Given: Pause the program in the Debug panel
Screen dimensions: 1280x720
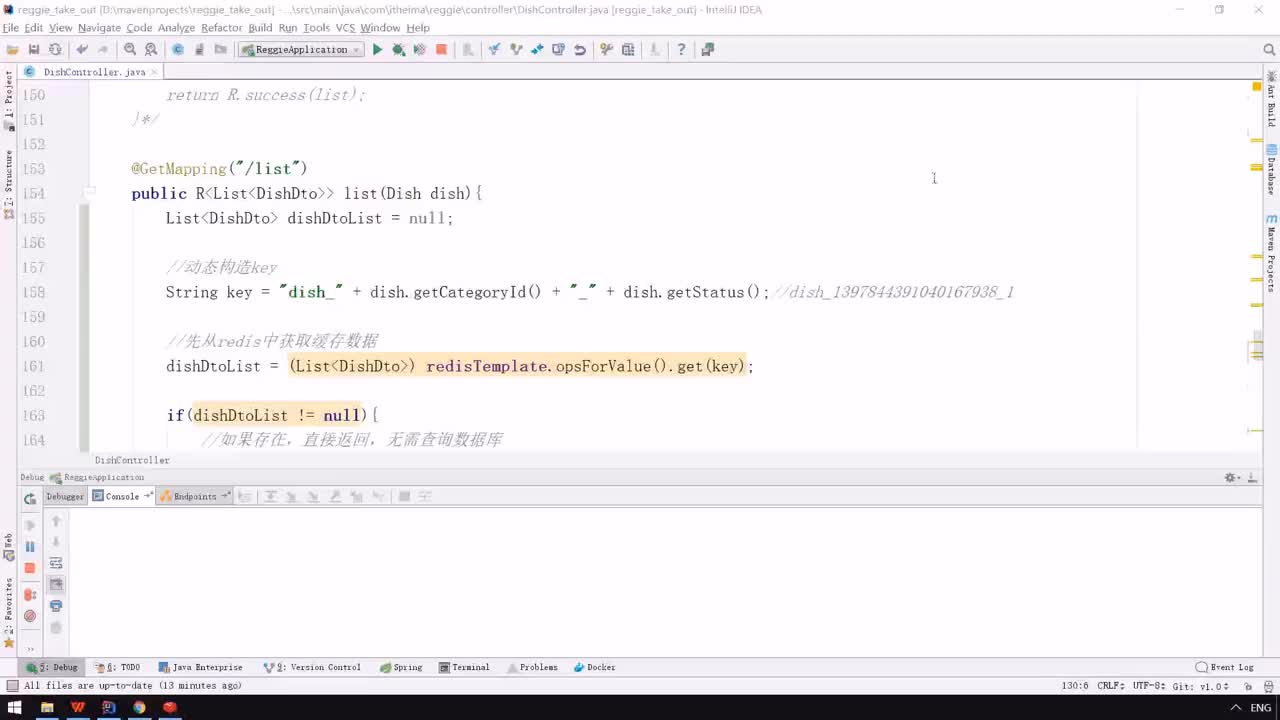Looking at the screenshot, I should (30, 546).
